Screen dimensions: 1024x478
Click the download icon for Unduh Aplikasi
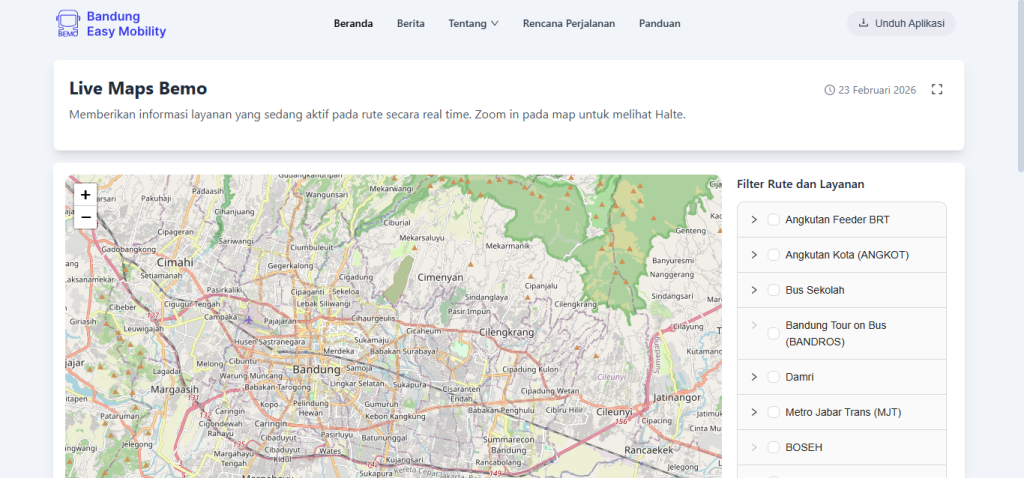click(x=863, y=23)
